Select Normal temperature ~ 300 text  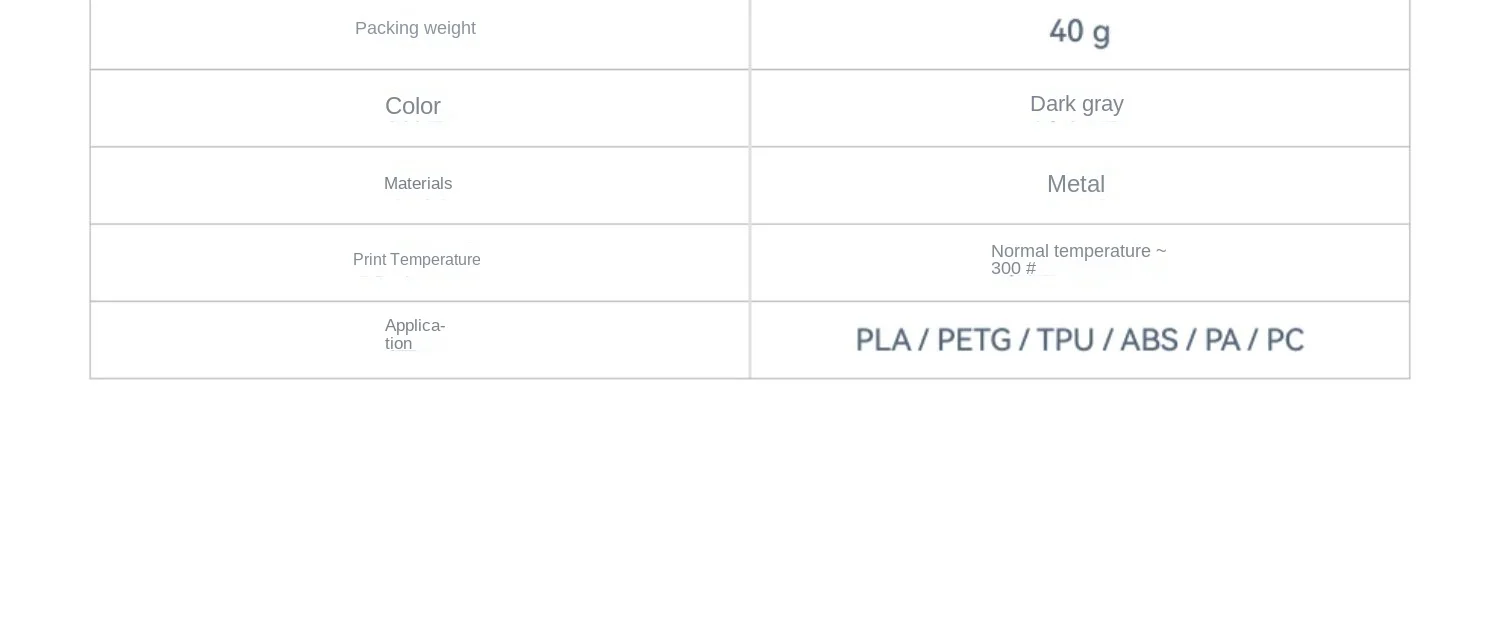click(x=1078, y=260)
